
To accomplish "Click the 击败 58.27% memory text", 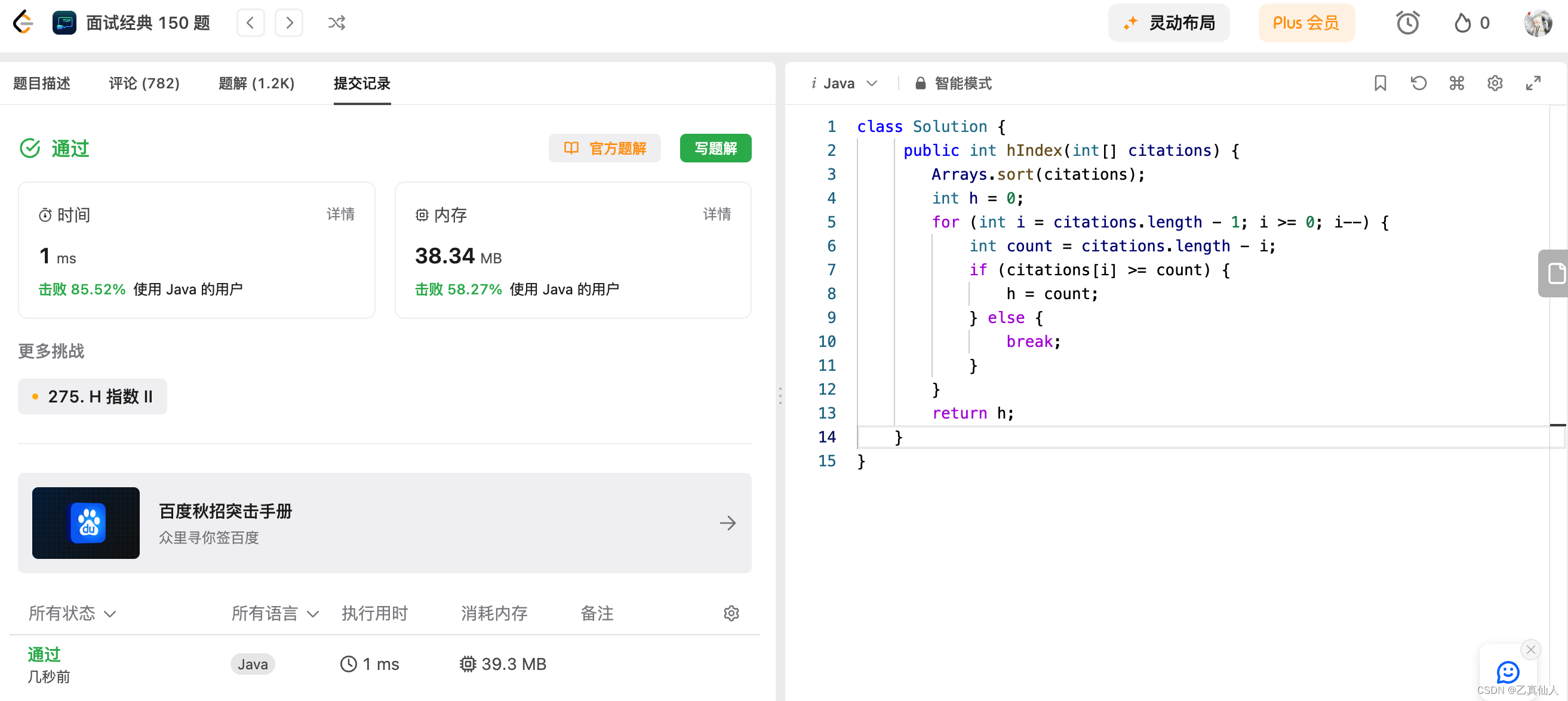I will coord(459,289).
